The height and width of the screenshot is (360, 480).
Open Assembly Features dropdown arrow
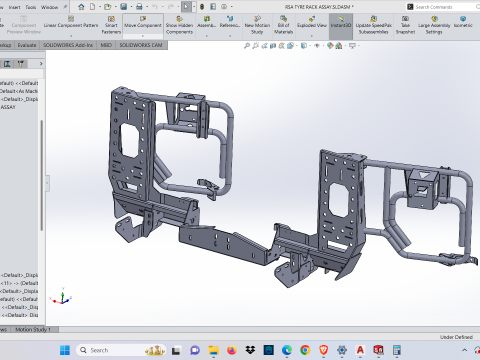pyautogui.click(x=207, y=35)
